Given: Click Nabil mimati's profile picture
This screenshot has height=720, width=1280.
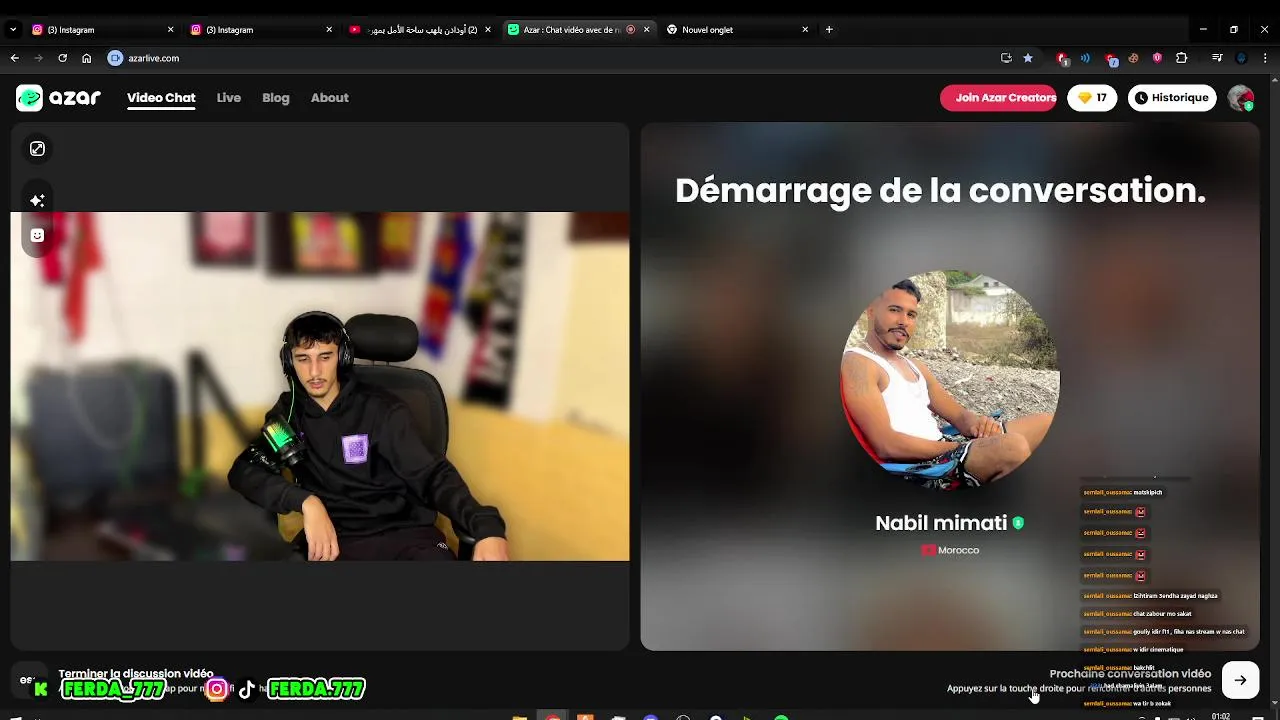Looking at the screenshot, I should [x=950, y=380].
